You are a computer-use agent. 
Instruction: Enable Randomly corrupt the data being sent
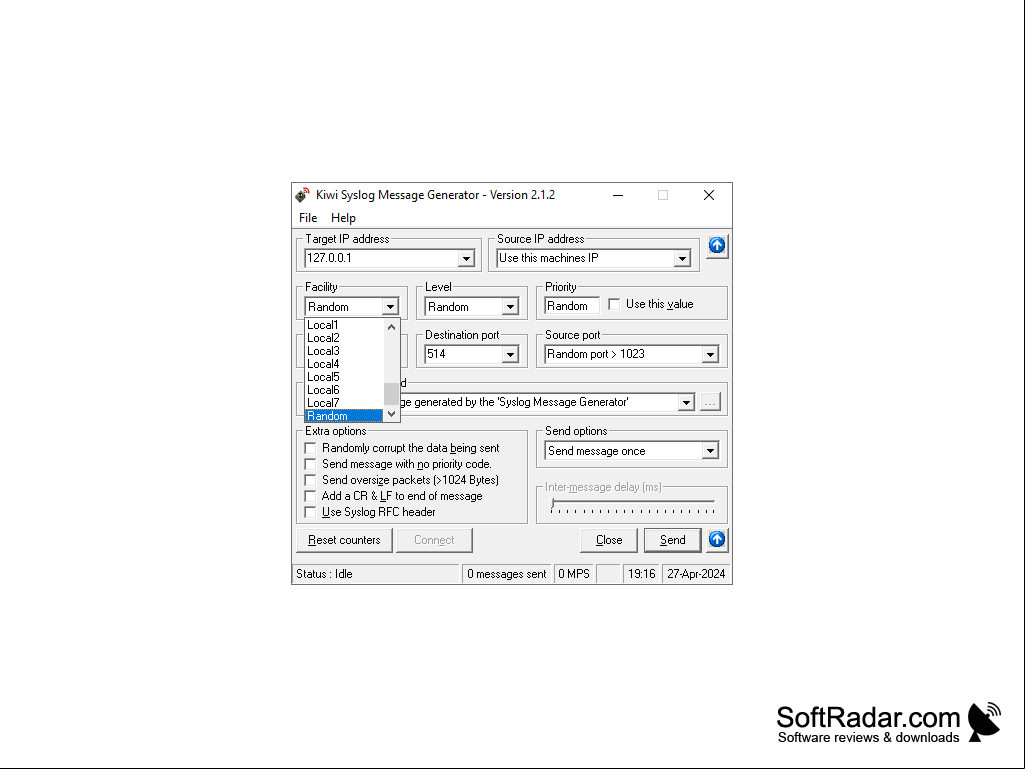click(x=311, y=448)
